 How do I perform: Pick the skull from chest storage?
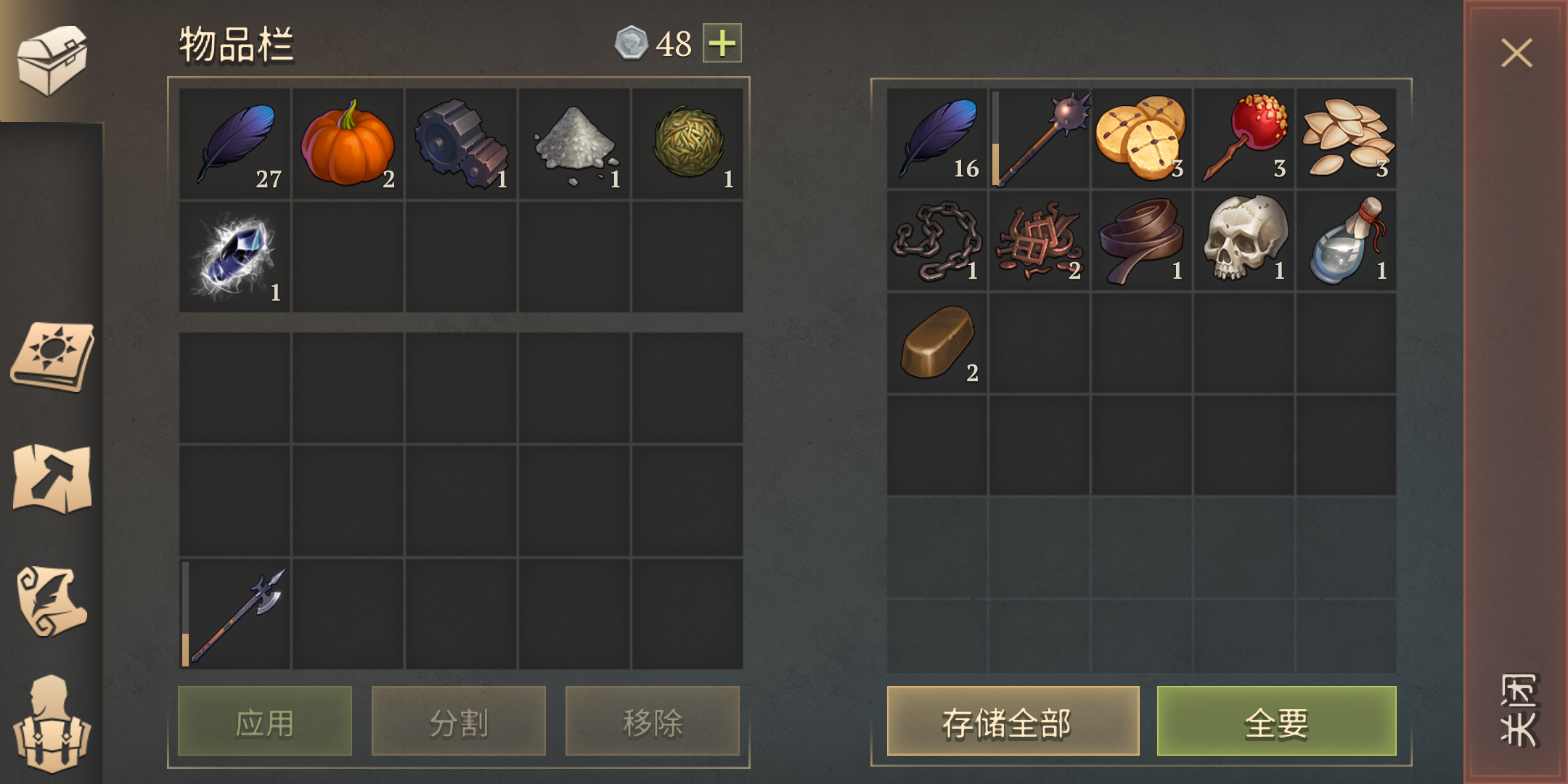tap(1244, 241)
